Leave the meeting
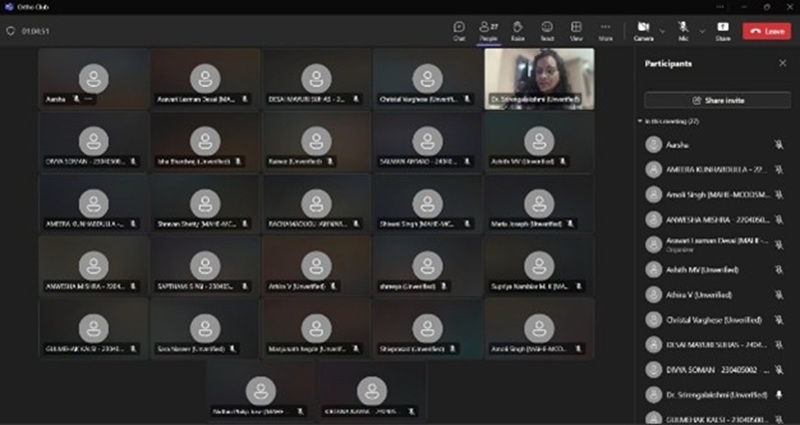The image size is (800, 425). [x=766, y=31]
